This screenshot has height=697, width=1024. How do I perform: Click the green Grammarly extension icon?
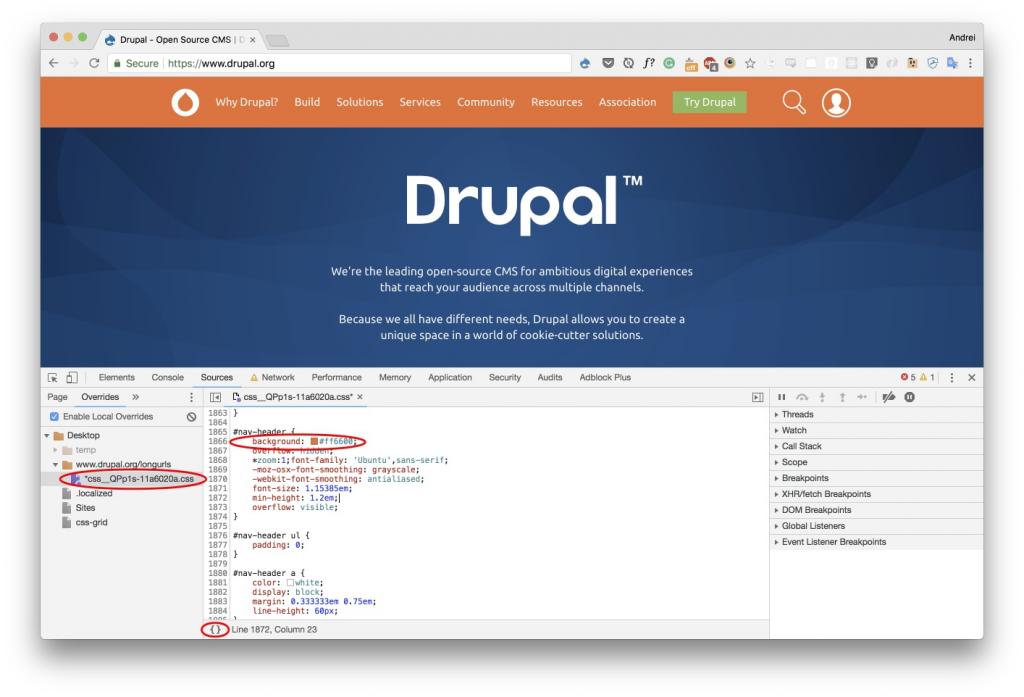669,63
